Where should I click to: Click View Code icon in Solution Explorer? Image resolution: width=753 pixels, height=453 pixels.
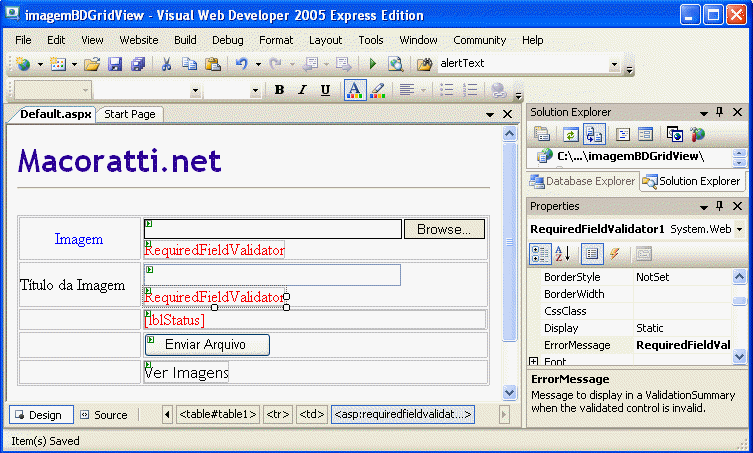pyautogui.click(x=622, y=135)
